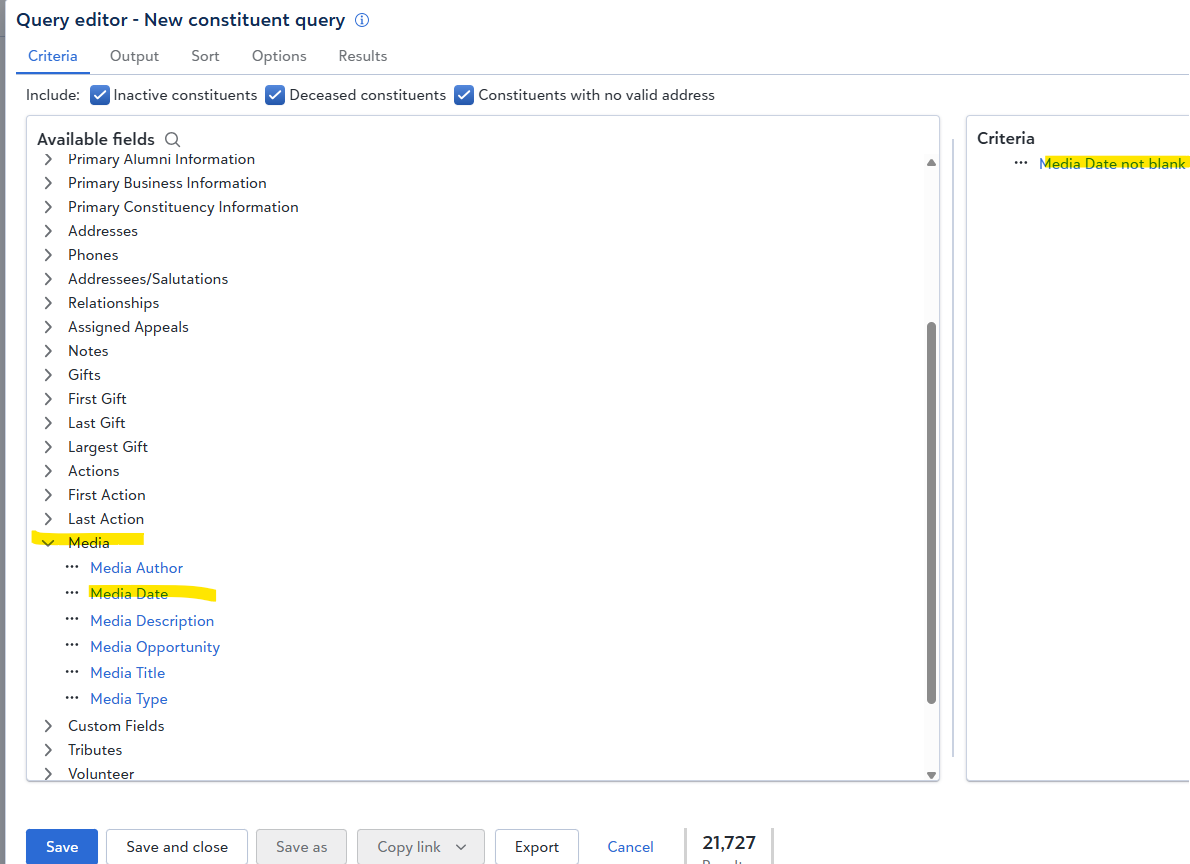
Task: Open the query editor info icon
Action: coord(362,20)
